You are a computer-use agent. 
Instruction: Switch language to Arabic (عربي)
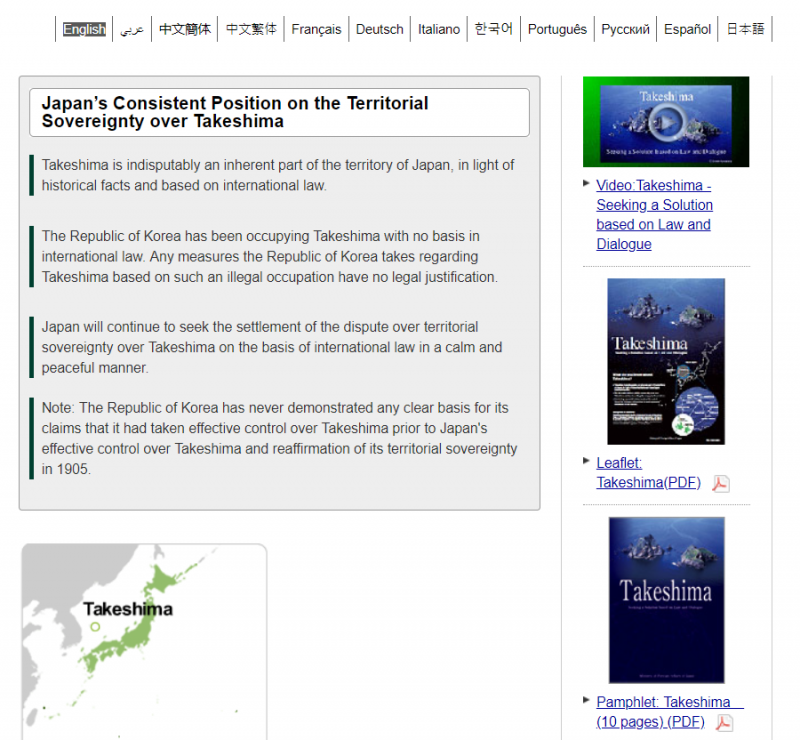tap(132, 29)
